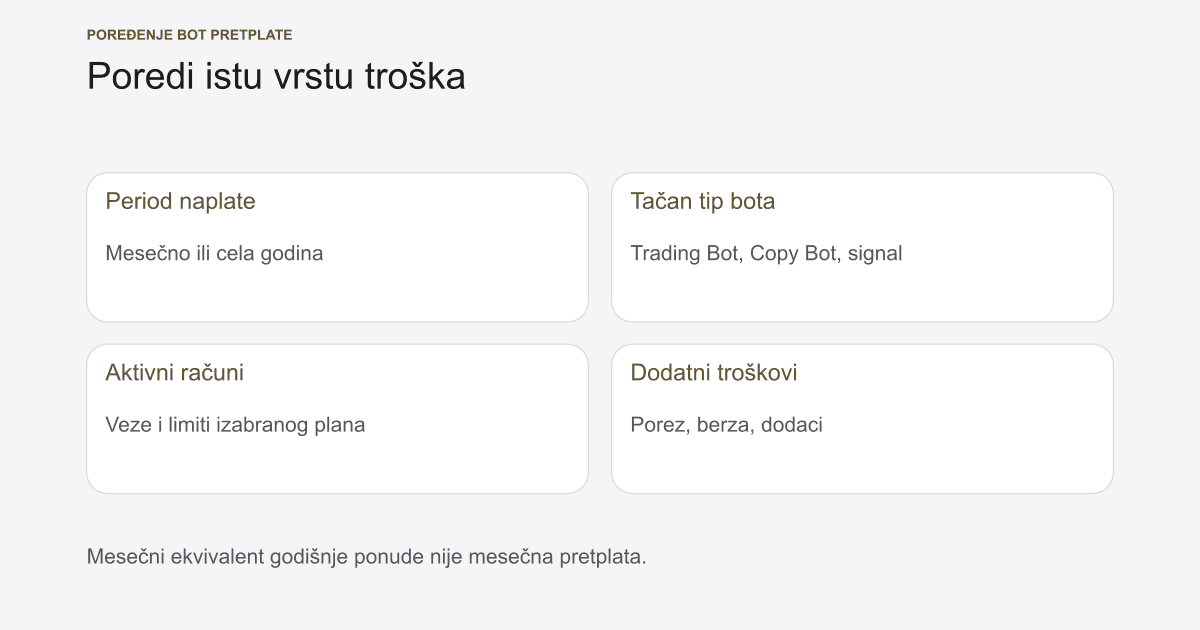Click the Dodatni troškovi card
The width and height of the screenshot is (1200, 630).
pos(862,419)
